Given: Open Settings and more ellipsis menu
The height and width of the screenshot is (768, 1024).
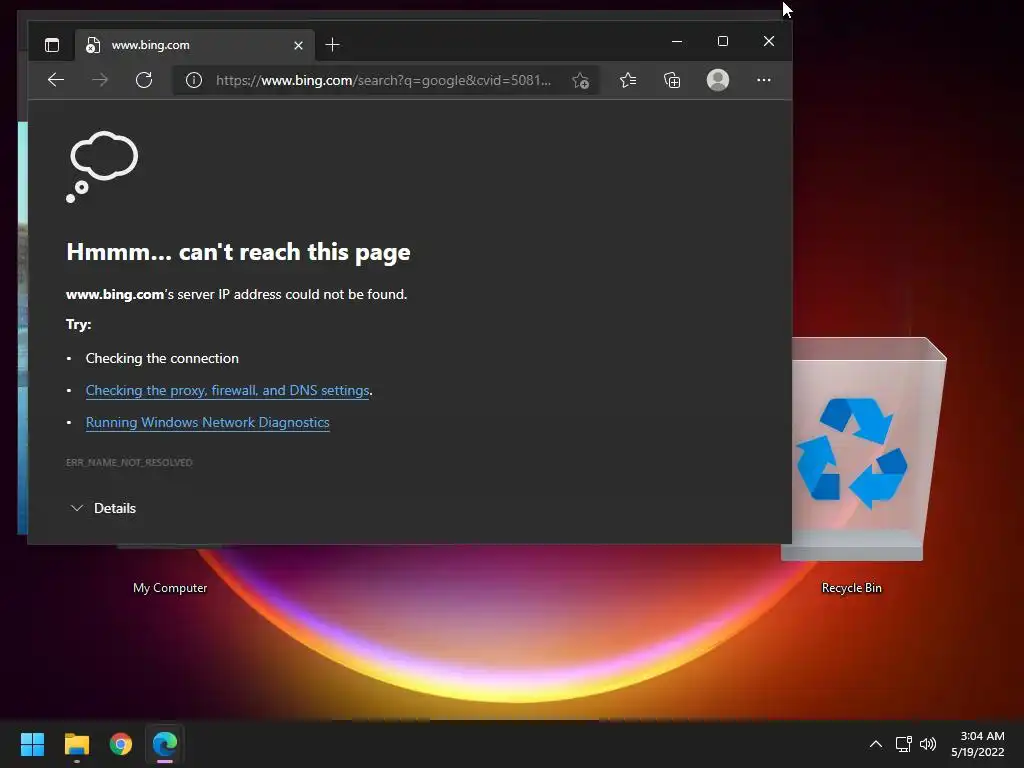Looking at the screenshot, I should (x=763, y=80).
